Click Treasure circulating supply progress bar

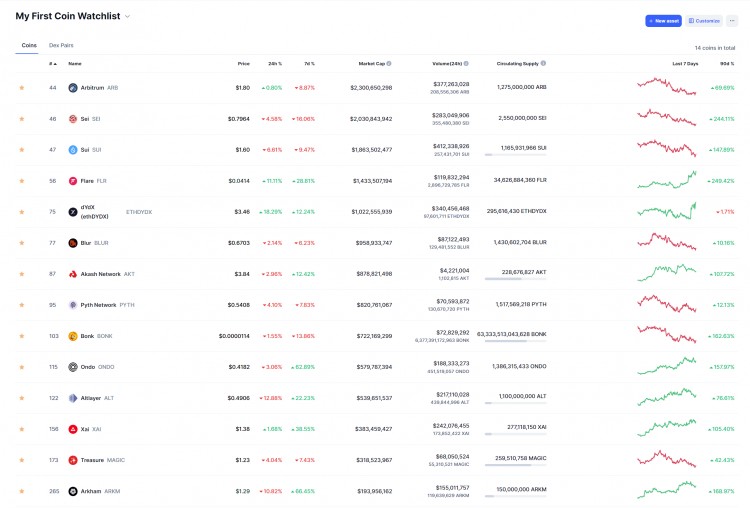515,465
